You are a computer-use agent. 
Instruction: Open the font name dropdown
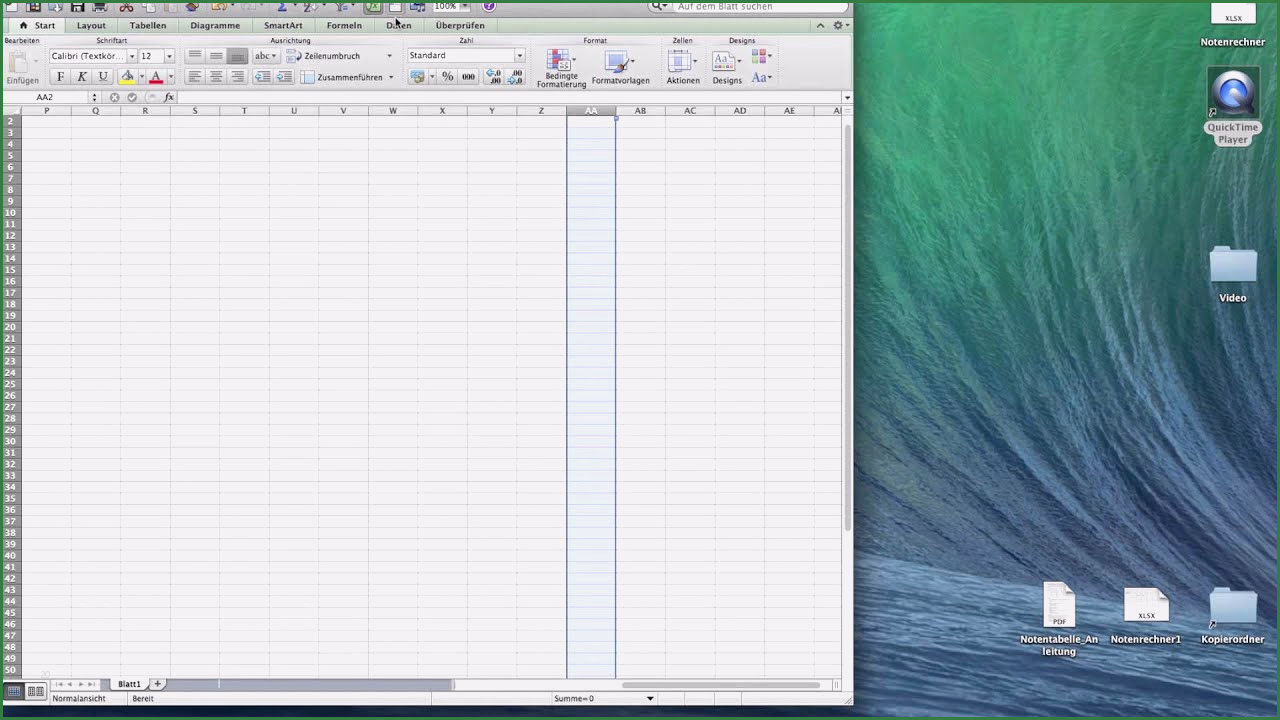point(131,56)
